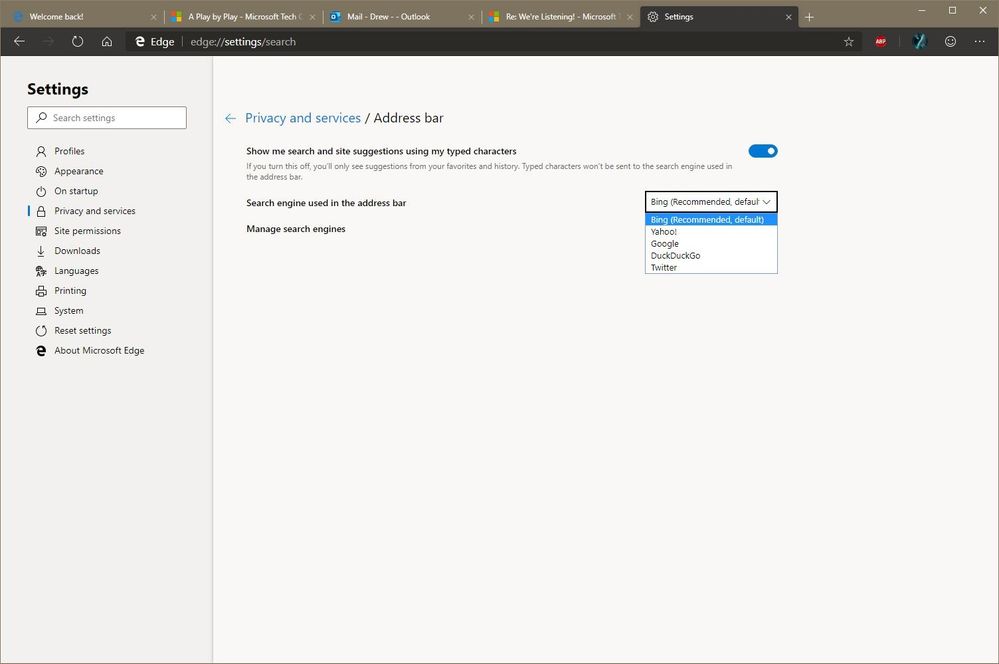Open System settings section

[x=69, y=311]
